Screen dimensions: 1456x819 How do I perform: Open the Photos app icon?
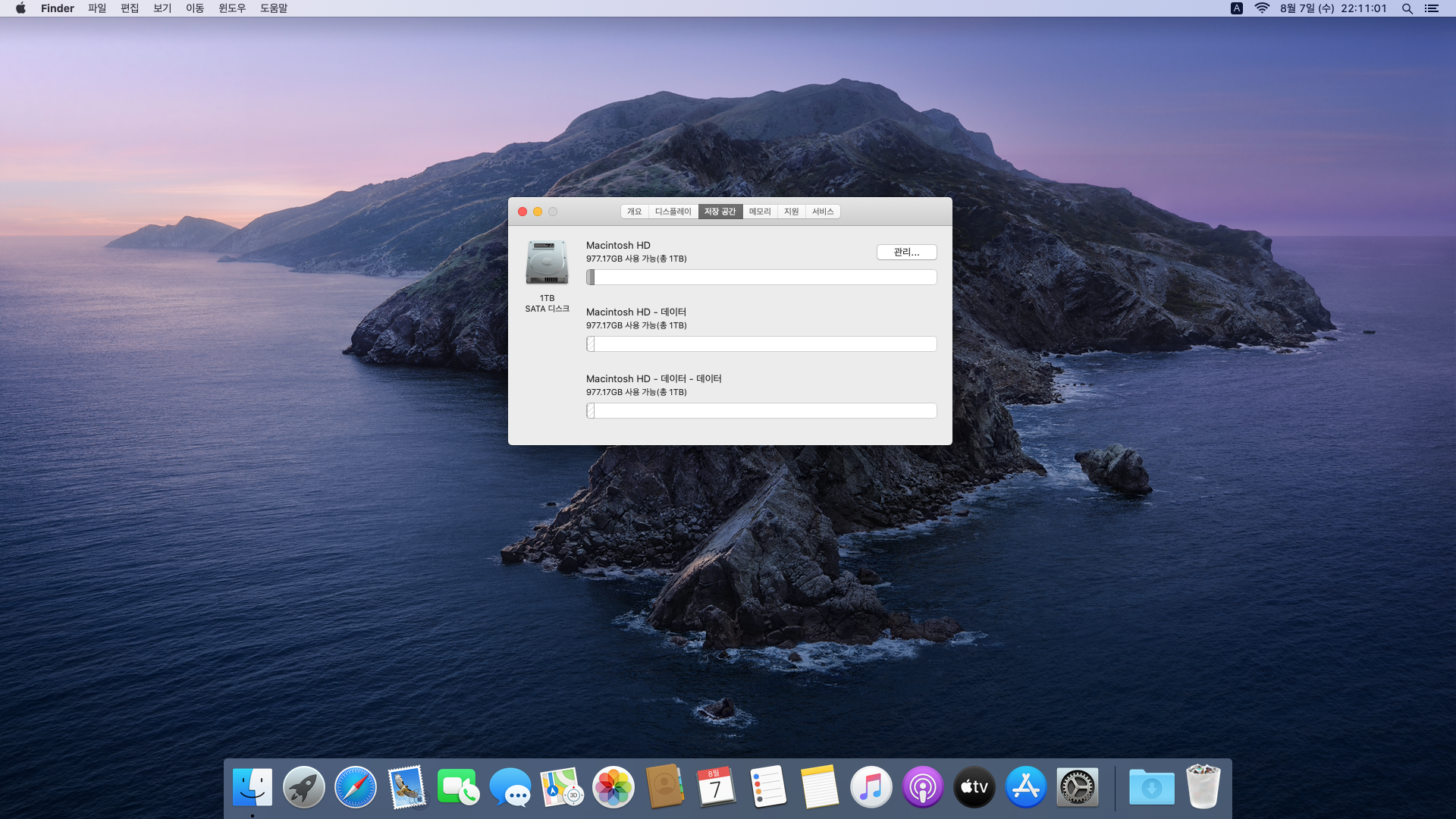[x=613, y=787]
